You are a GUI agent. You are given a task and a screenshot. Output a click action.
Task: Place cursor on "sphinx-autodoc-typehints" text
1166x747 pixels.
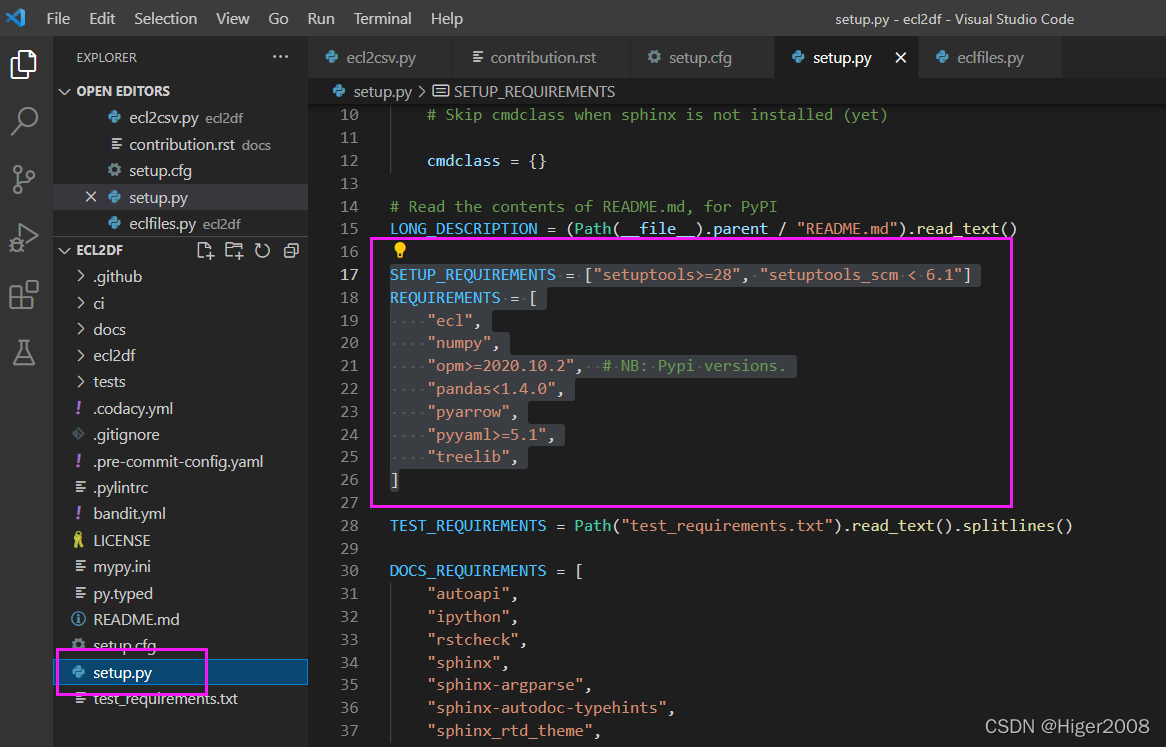click(x=546, y=708)
